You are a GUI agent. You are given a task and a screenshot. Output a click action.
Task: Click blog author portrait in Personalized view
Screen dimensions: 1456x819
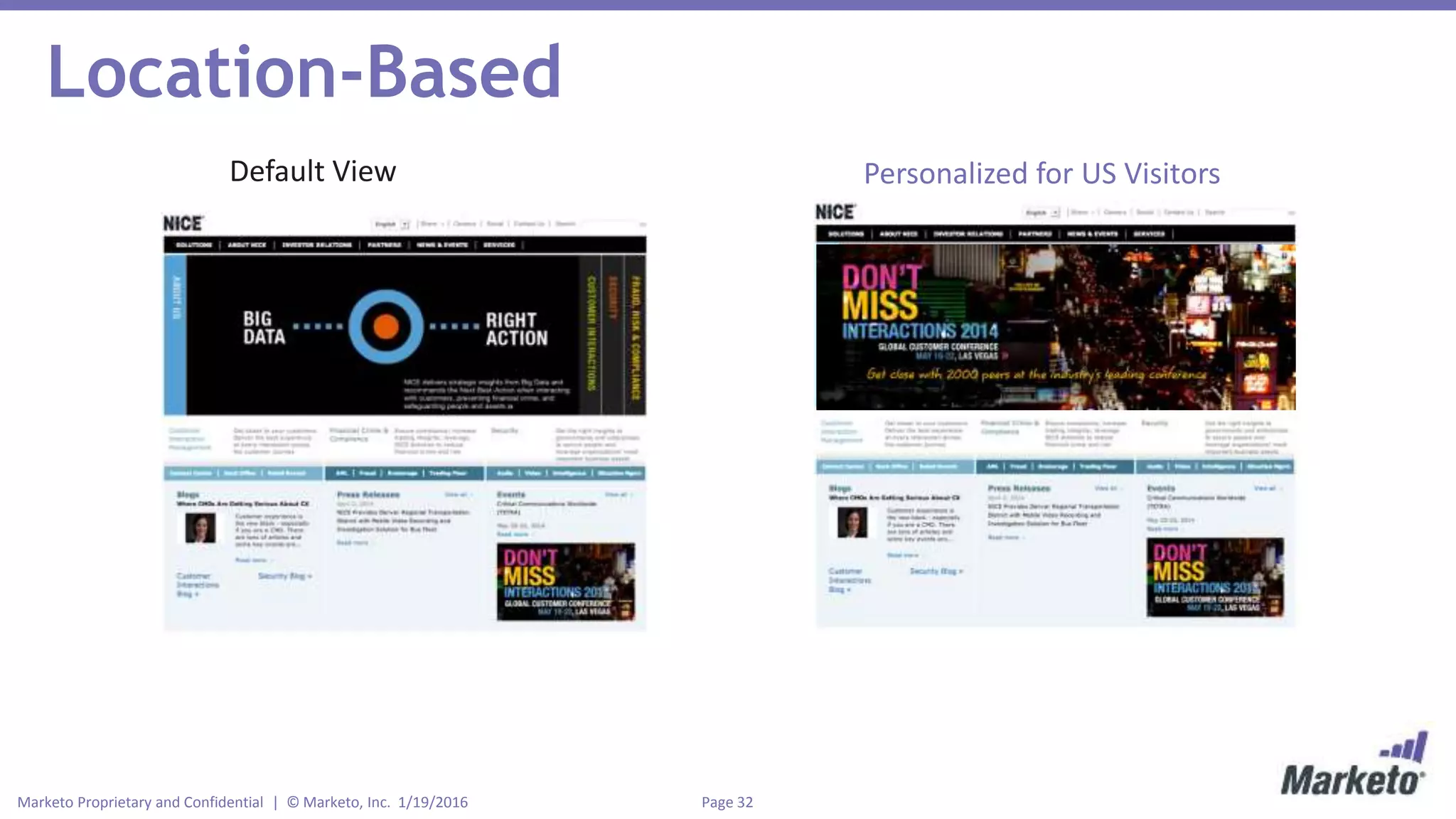(852, 523)
